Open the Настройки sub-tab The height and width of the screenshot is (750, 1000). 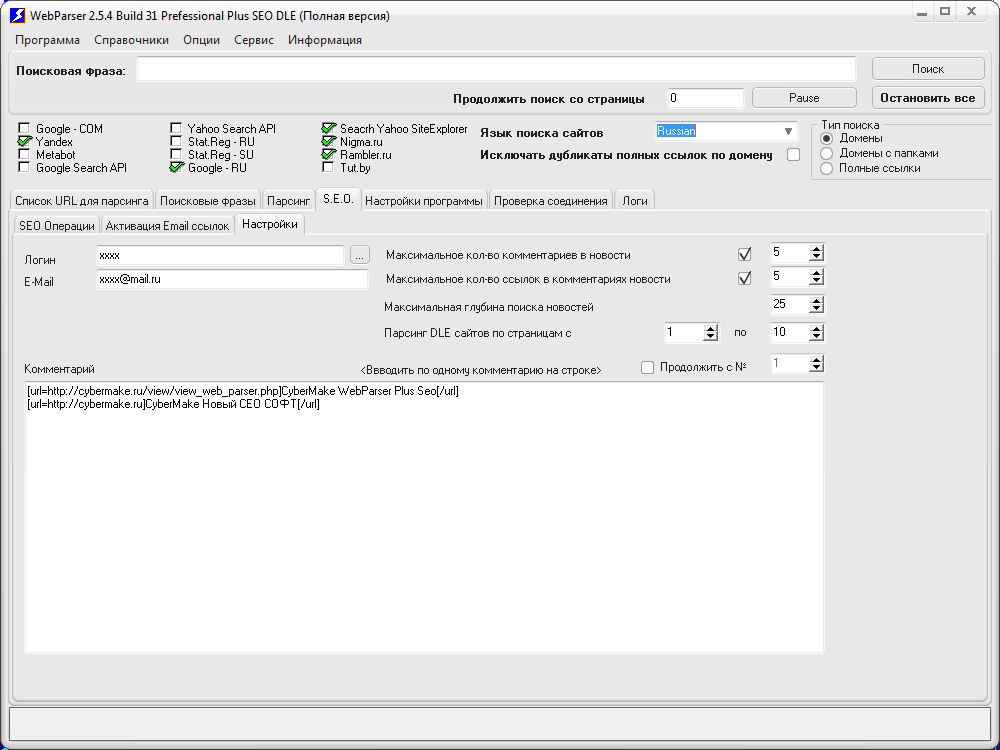point(270,224)
